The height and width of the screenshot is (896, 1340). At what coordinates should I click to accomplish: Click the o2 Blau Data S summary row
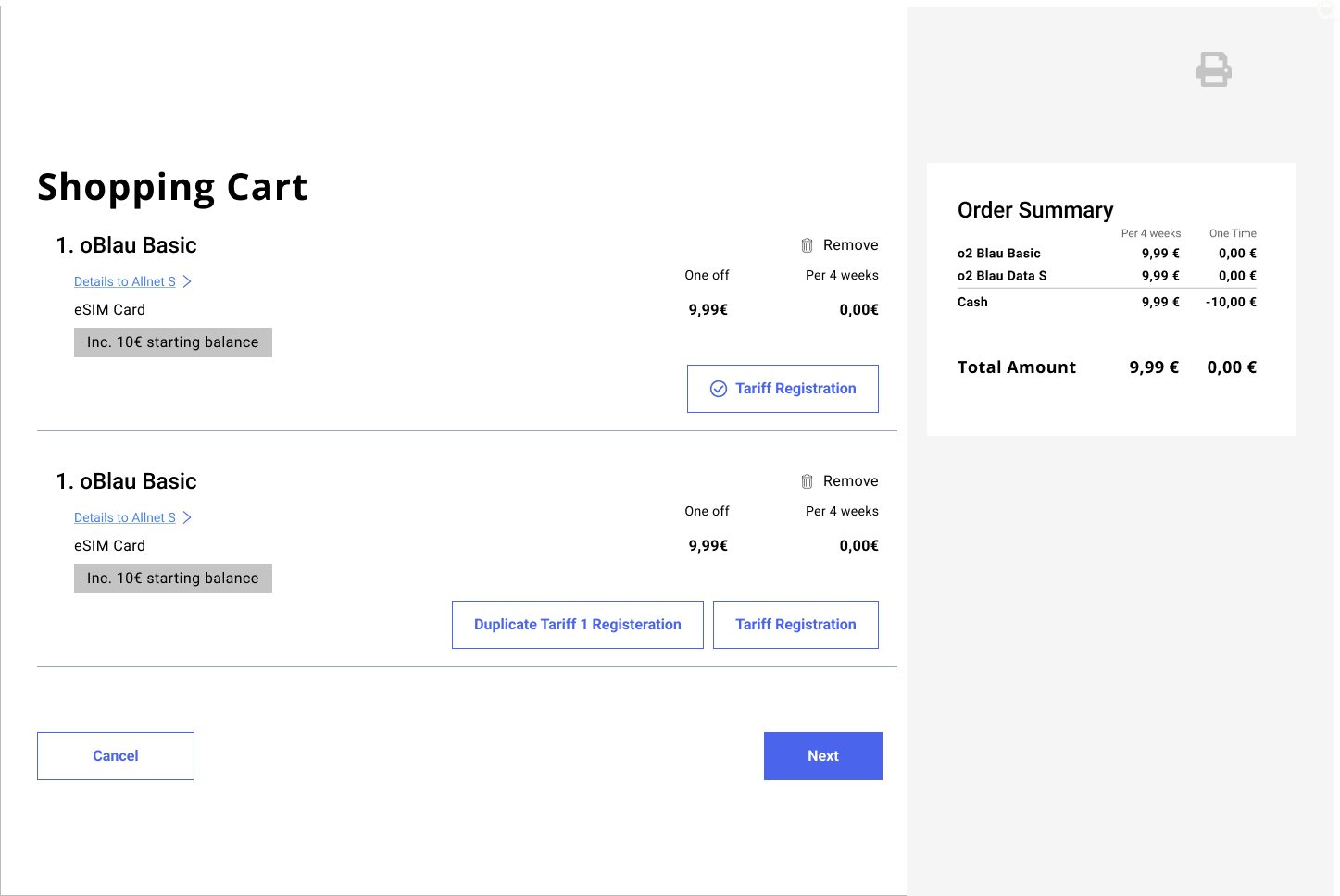[x=1107, y=276]
